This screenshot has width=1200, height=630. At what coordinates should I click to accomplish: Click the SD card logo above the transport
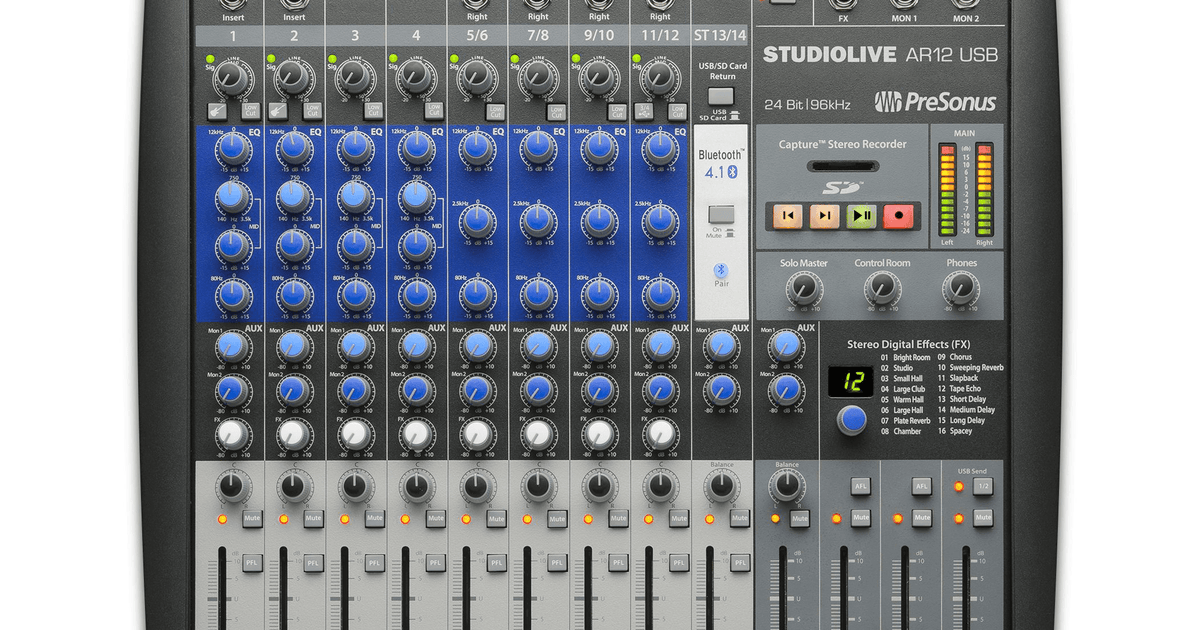[x=843, y=185]
